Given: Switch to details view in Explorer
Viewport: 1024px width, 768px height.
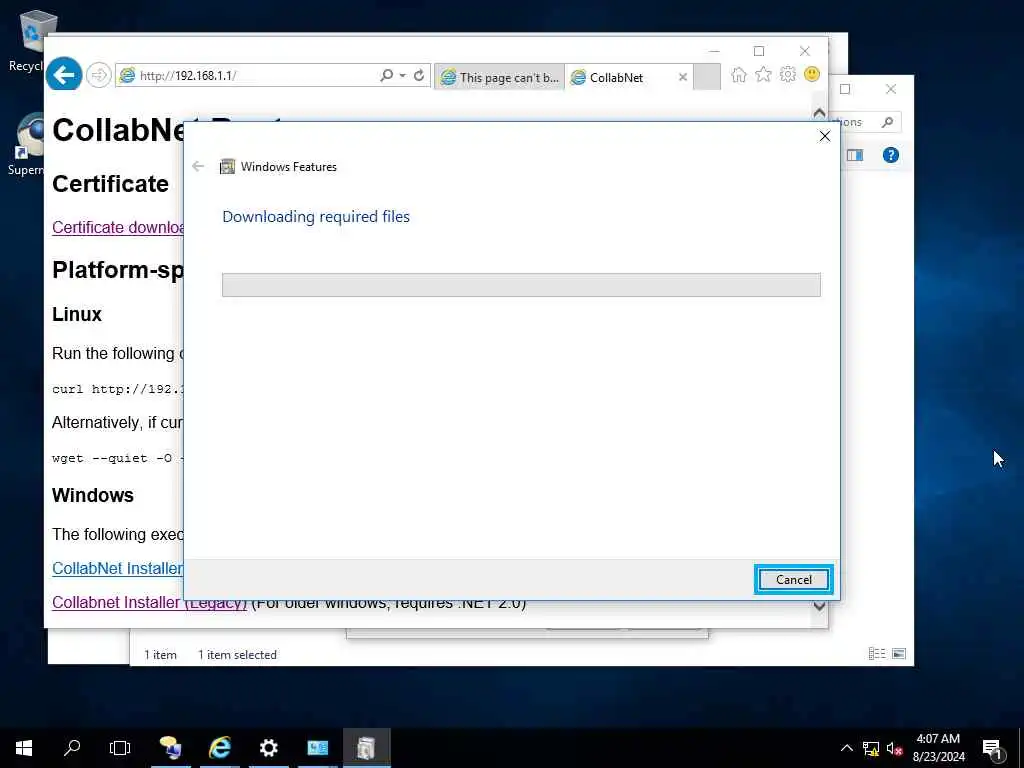Looking at the screenshot, I should click(x=877, y=653).
